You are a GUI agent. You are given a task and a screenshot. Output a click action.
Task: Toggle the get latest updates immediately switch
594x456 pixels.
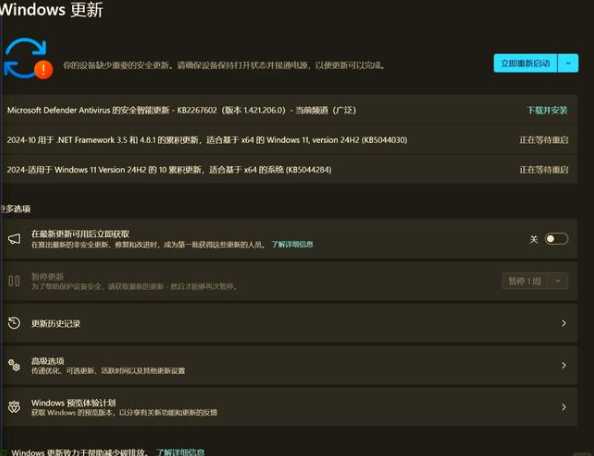pos(556,239)
